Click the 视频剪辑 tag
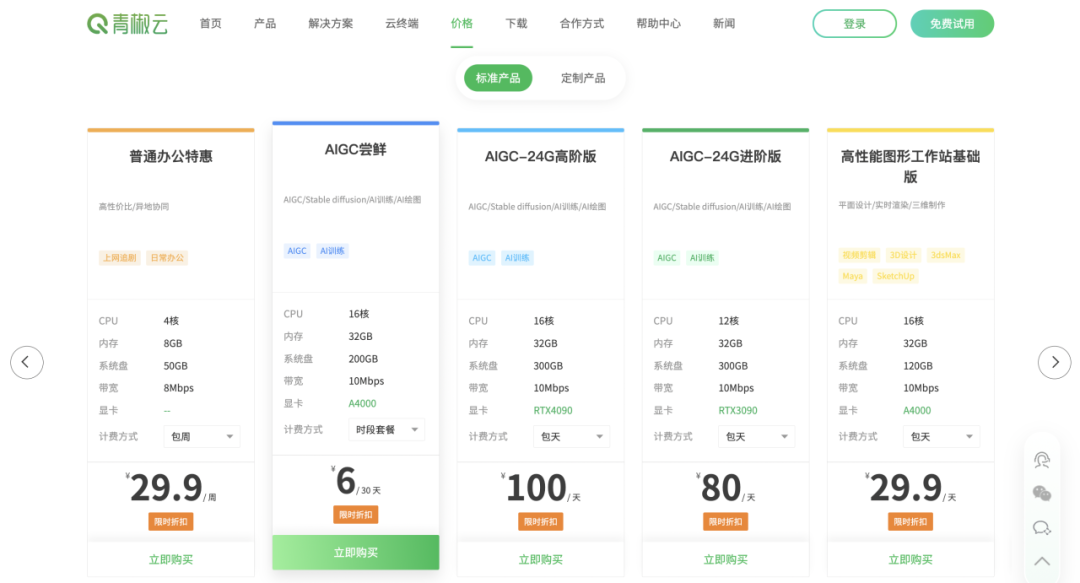Image resolution: width=1080 pixels, height=583 pixels. [859, 255]
